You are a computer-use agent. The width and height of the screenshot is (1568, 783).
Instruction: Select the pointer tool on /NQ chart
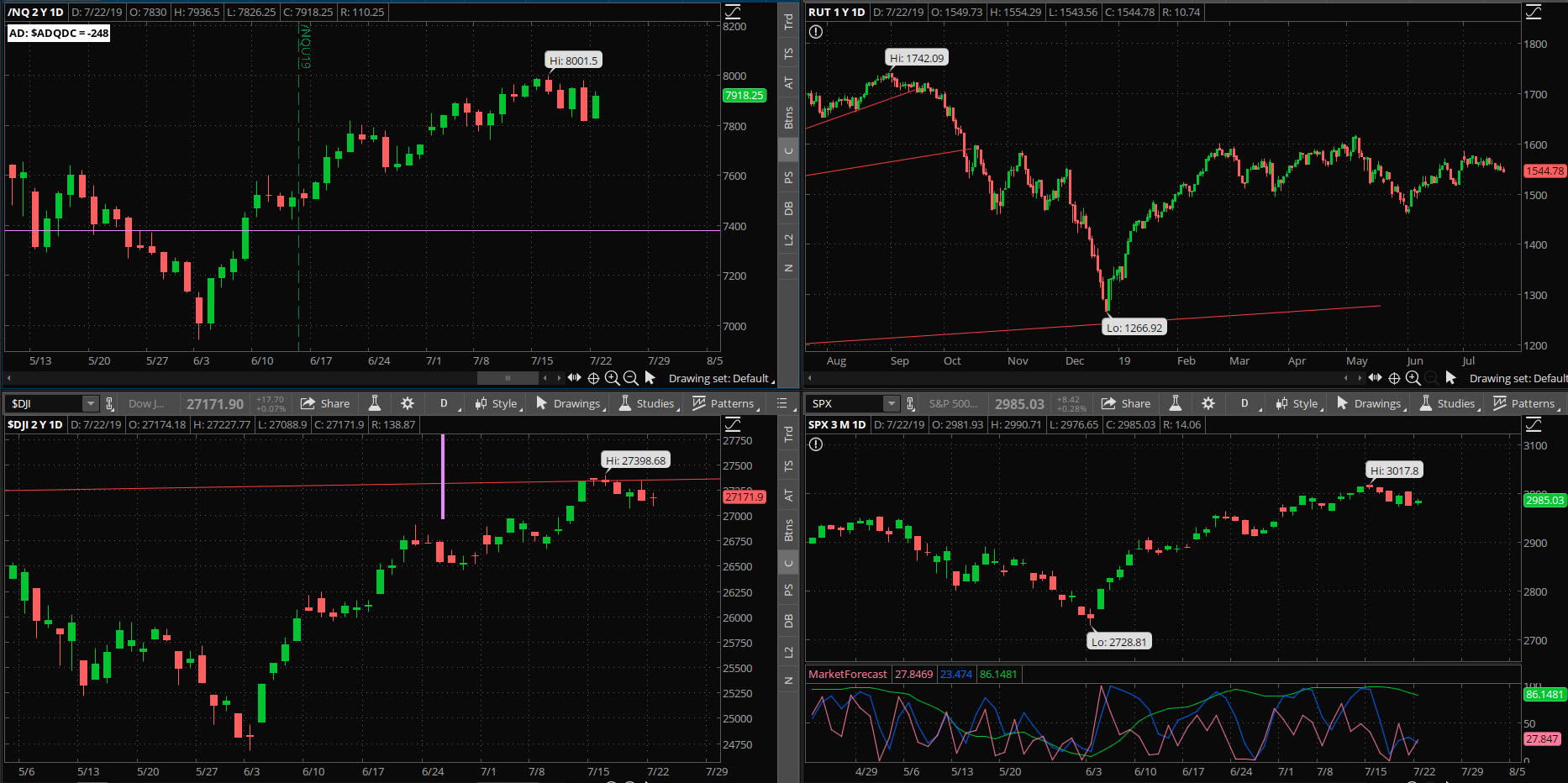point(650,378)
